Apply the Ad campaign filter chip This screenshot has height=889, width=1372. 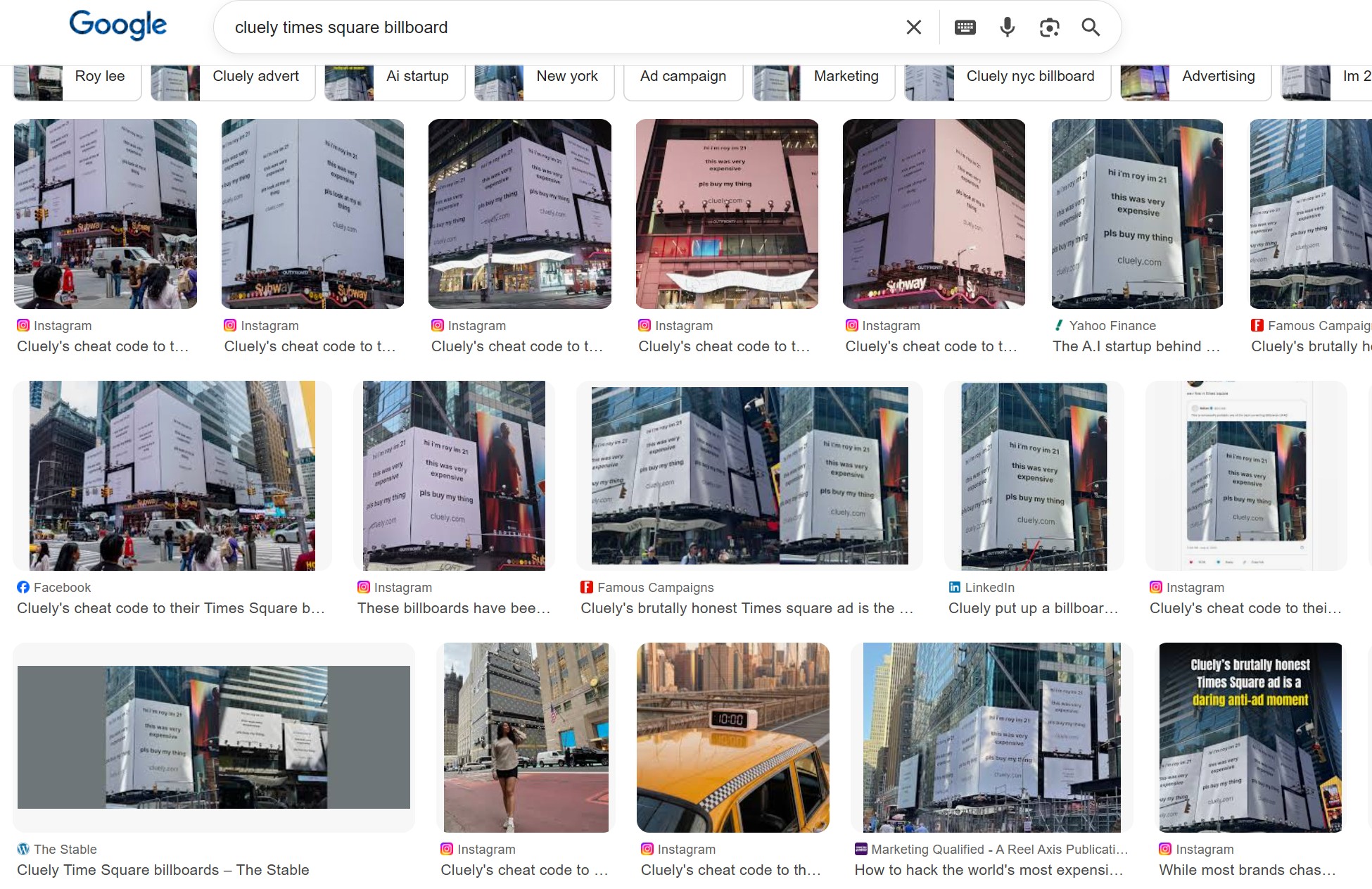click(682, 77)
